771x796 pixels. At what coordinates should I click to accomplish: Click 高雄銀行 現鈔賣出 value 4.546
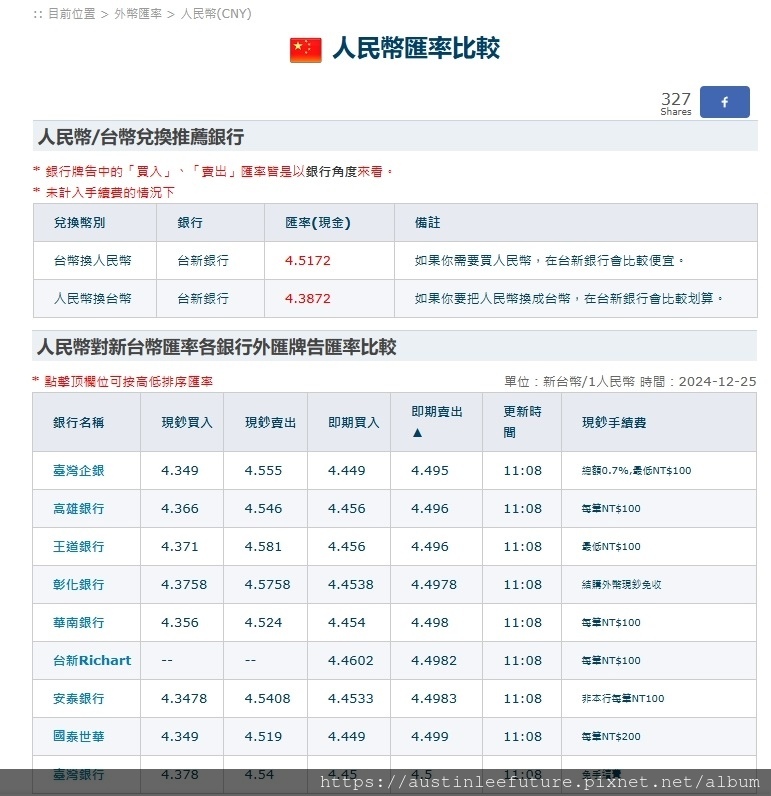(263, 509)
